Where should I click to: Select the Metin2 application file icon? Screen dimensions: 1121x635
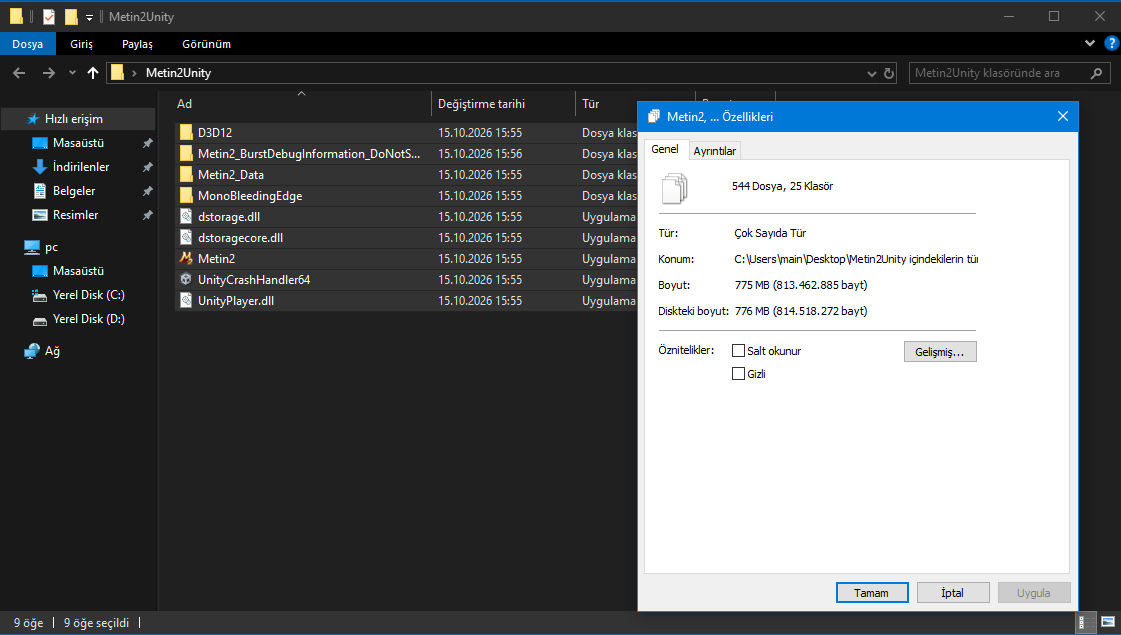[x=186, y=258]
